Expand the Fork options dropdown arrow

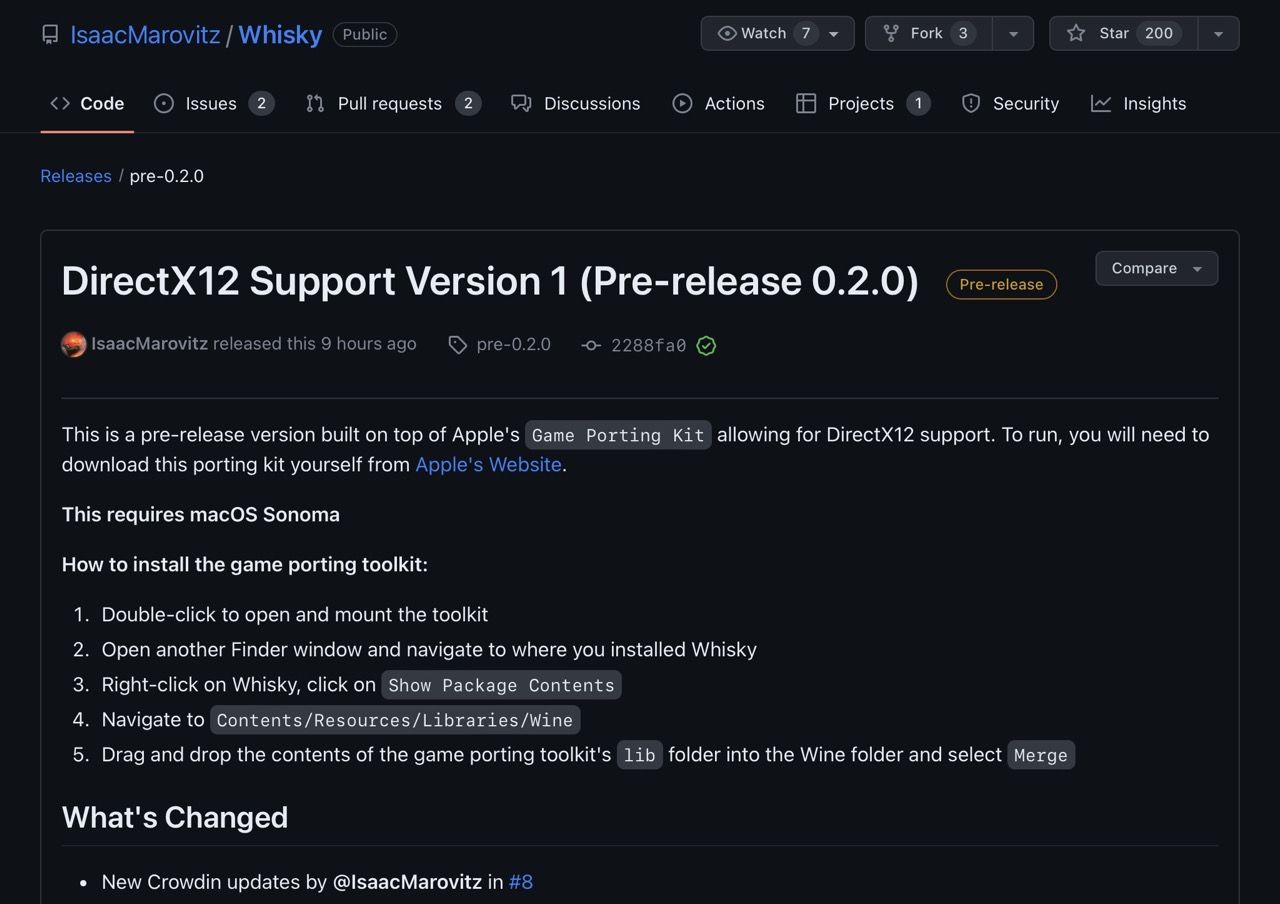(x=1013, y=33)
